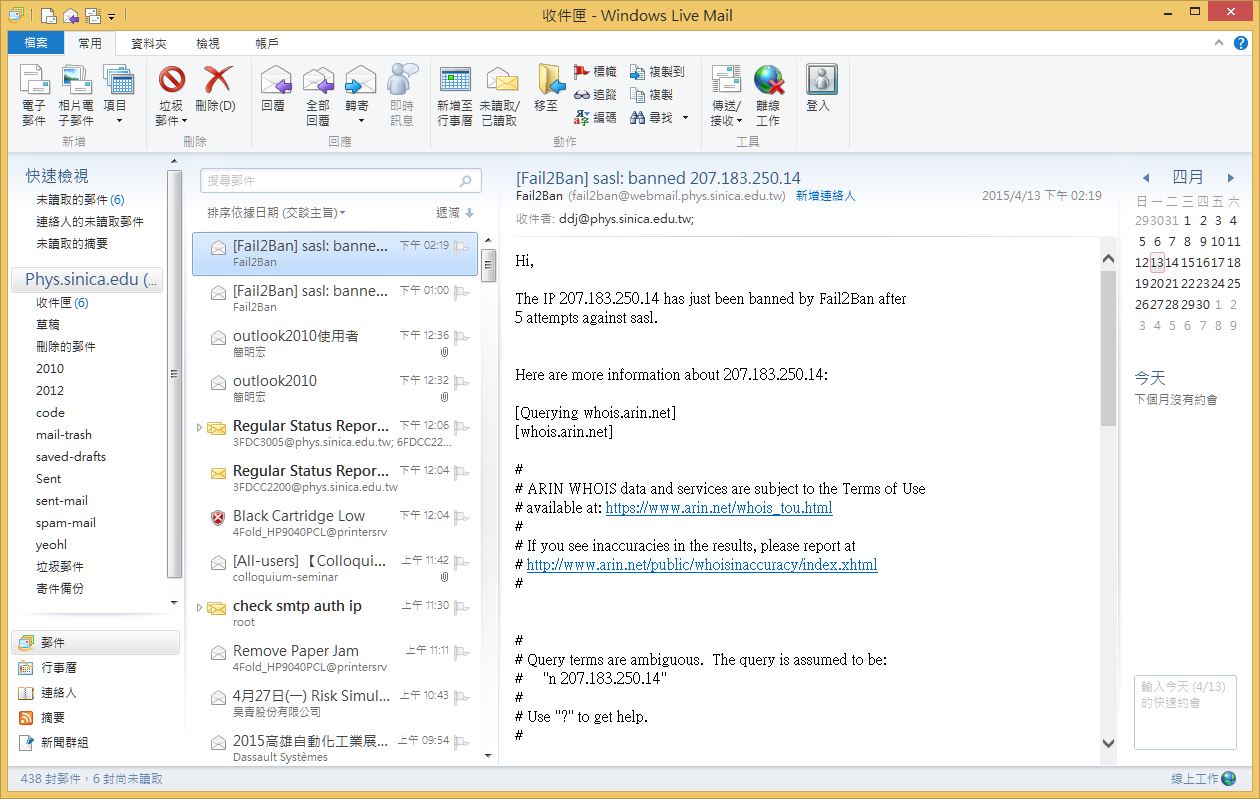Toggle sort direction (遞減)
1260x799 pixels.
click(x=455, y=213)
